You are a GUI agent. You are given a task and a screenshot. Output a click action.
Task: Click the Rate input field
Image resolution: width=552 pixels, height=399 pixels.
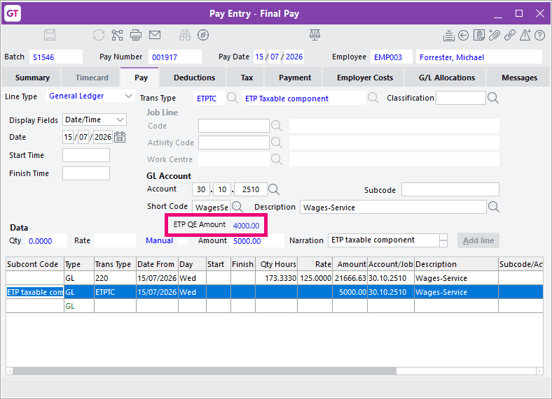(115, 241)
